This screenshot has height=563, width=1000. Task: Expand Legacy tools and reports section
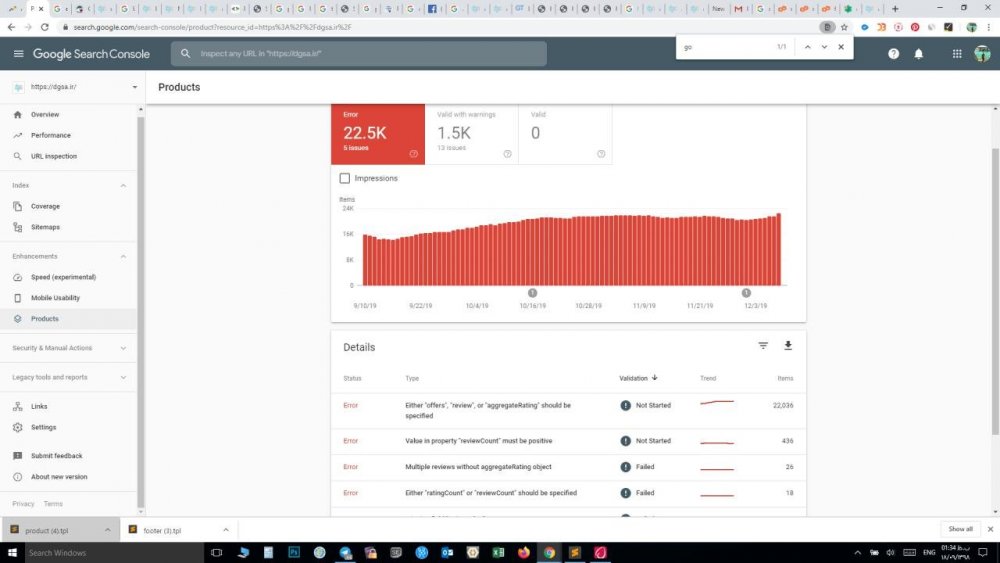click(68, 377)
